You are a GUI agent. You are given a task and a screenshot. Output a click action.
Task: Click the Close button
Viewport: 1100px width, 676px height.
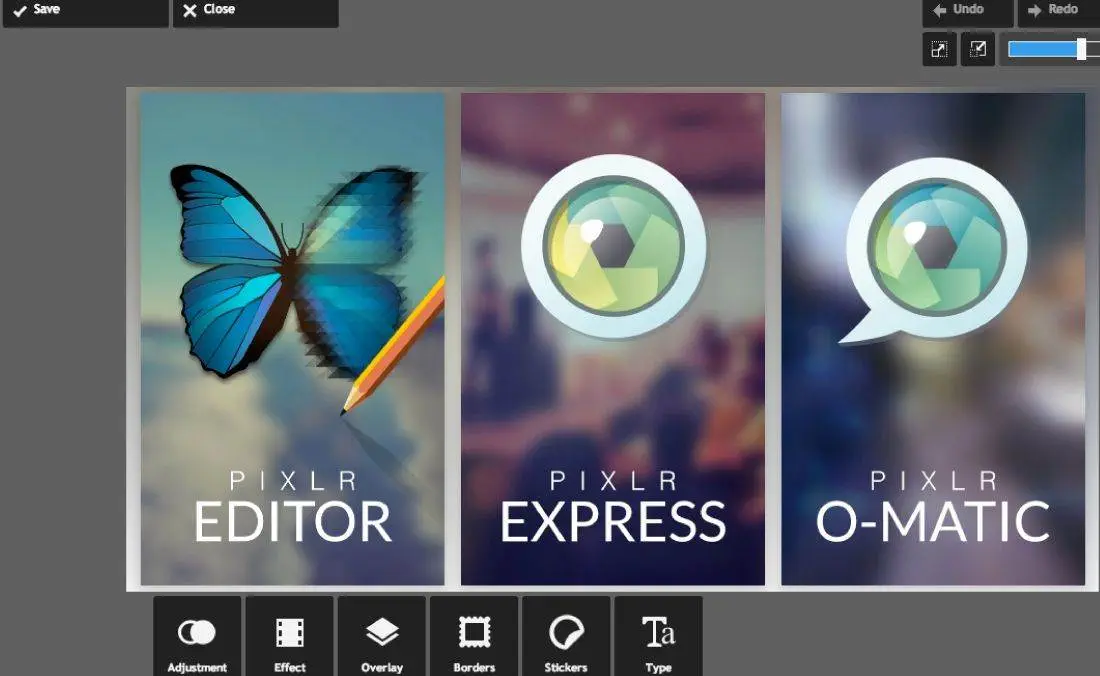pyautogui.click(x=255, y=13)
